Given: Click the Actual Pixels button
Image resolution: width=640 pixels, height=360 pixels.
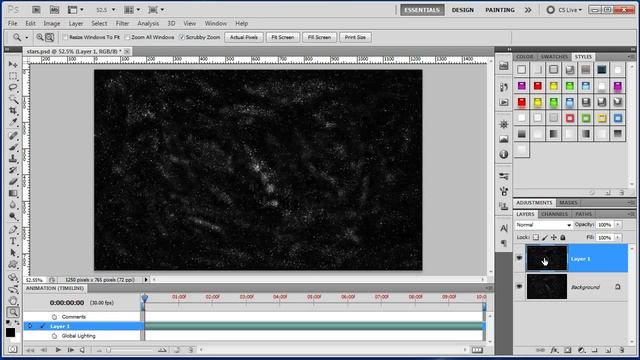Looking at the screenshot, I should pyautogui.click(x=244, y=37).
